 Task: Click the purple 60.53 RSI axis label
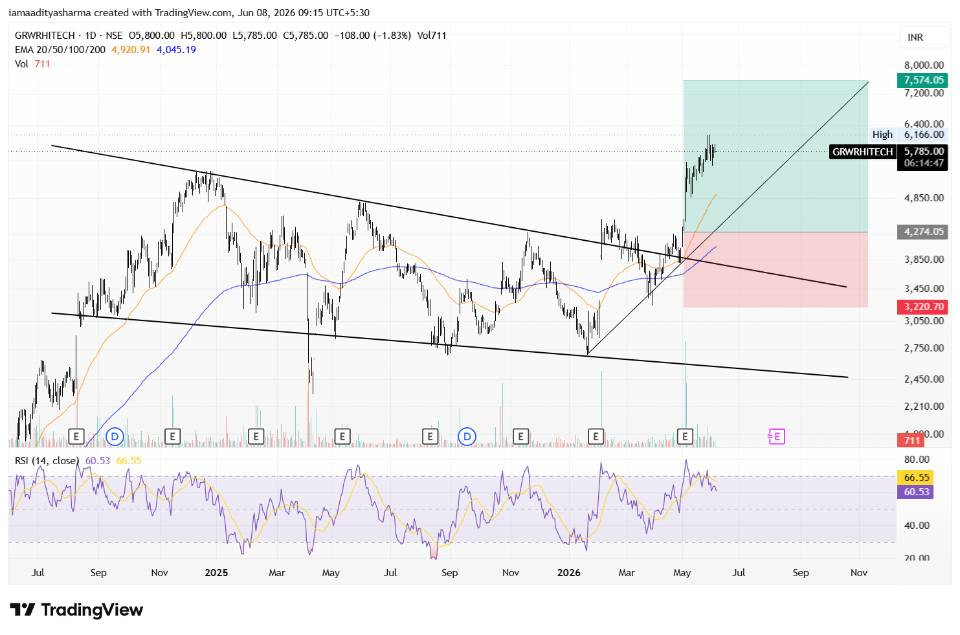click(x=915, y=491)
